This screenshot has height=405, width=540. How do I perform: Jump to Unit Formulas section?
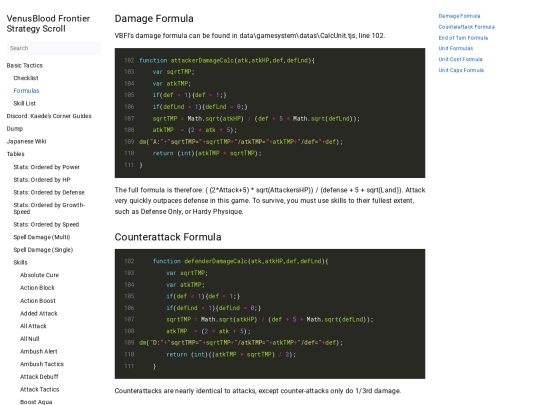456,49
